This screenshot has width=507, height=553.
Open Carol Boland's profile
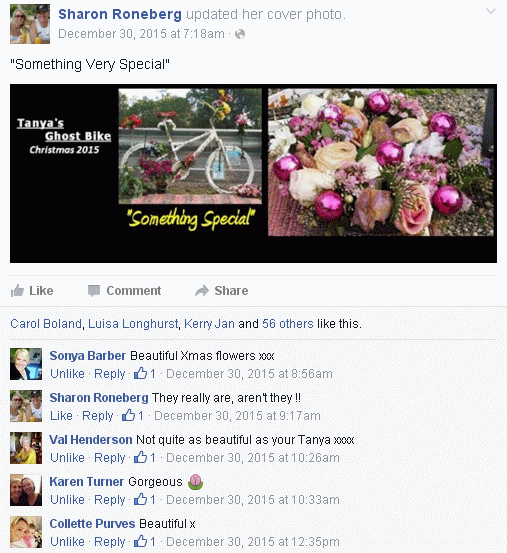[x=46, y=324]
